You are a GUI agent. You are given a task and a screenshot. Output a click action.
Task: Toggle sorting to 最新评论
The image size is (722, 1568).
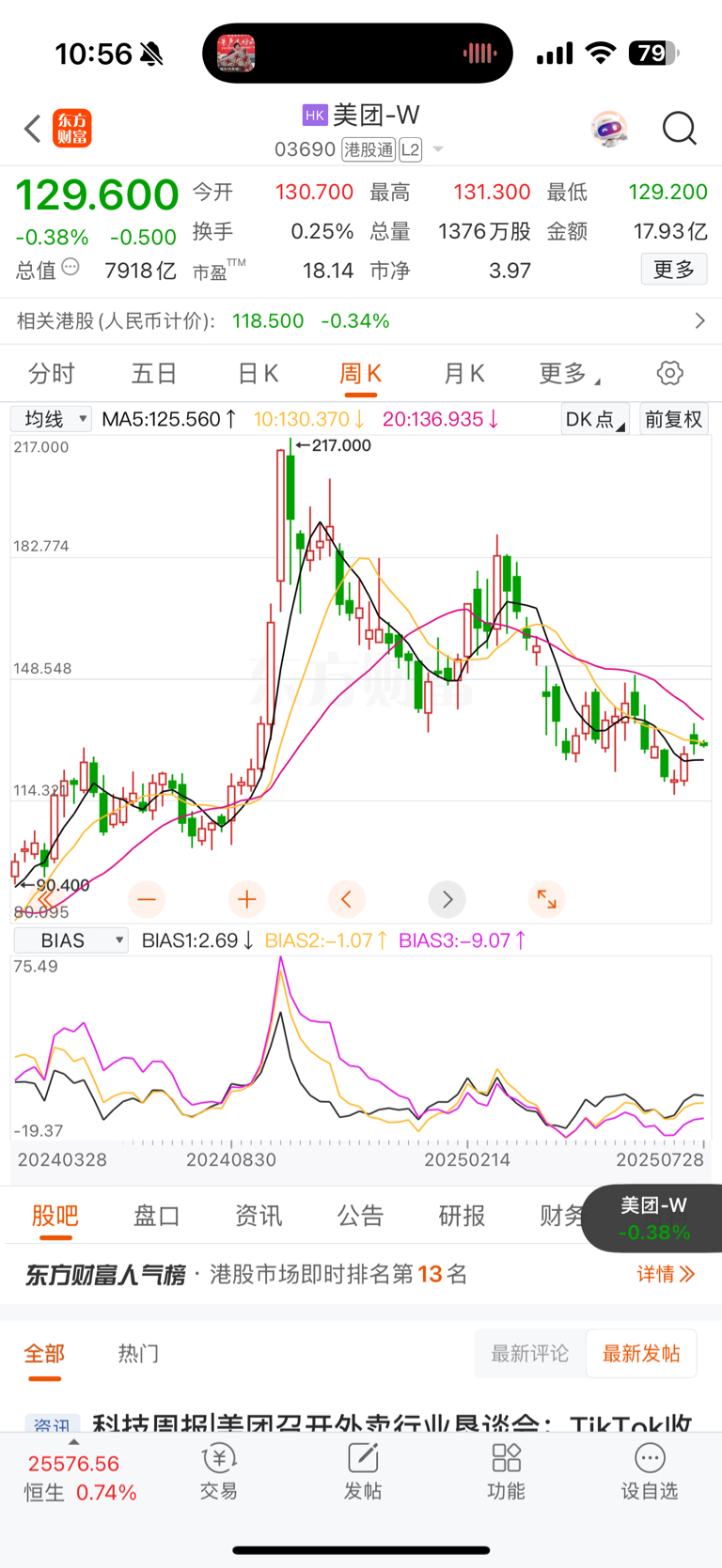[x=530, y=1354]
